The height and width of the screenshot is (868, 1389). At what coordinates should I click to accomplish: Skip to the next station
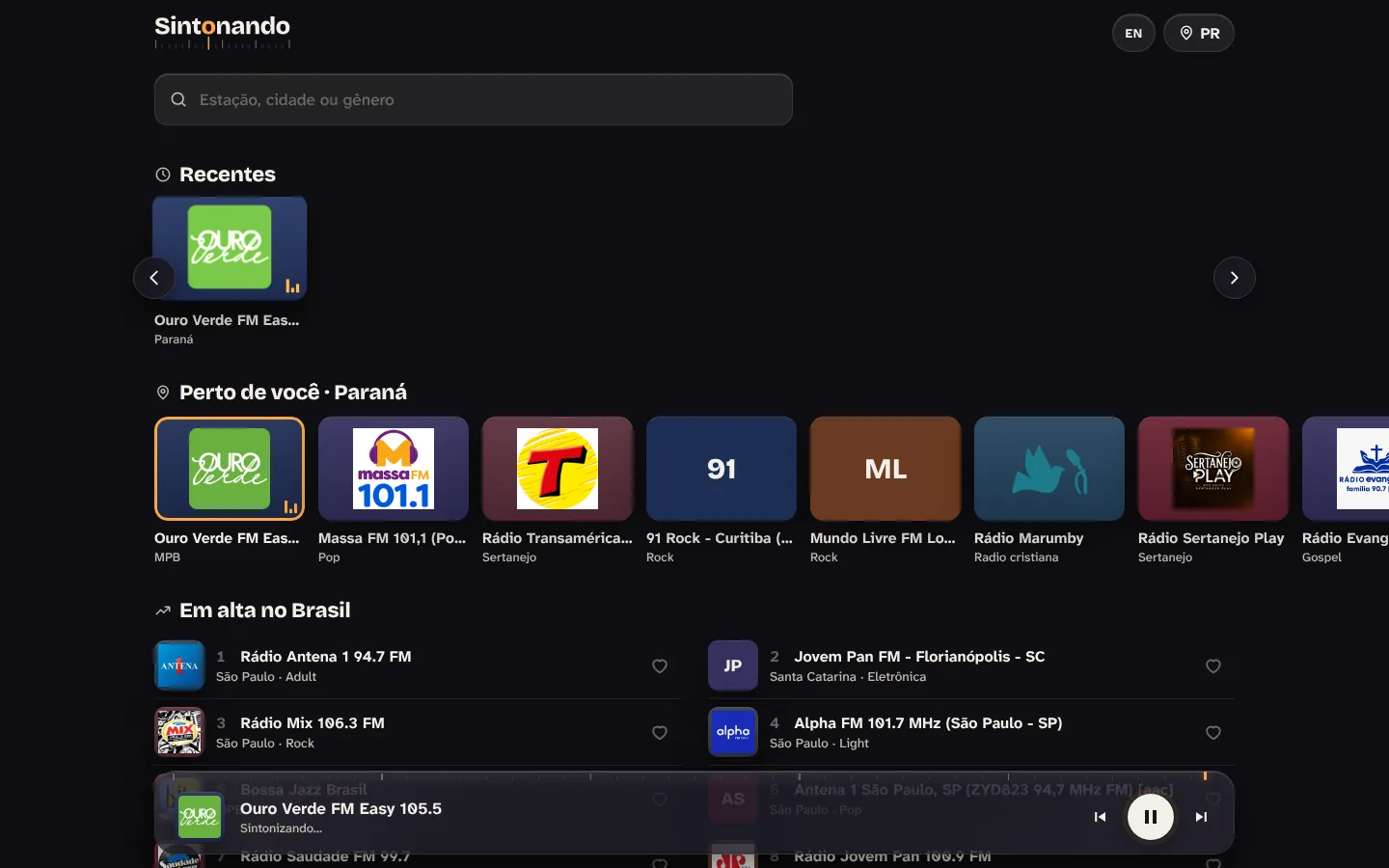(x=1201, y=817)
